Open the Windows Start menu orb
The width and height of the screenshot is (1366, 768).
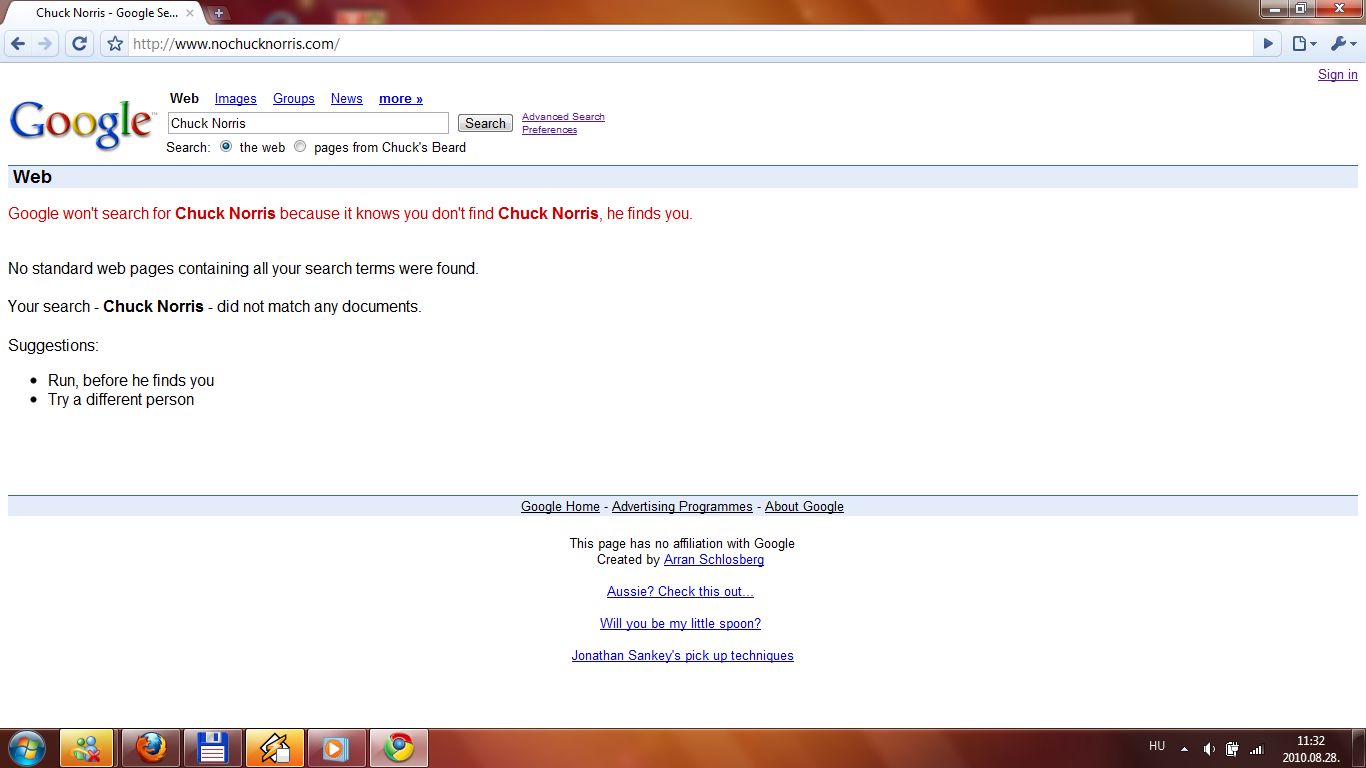(27, 748)
